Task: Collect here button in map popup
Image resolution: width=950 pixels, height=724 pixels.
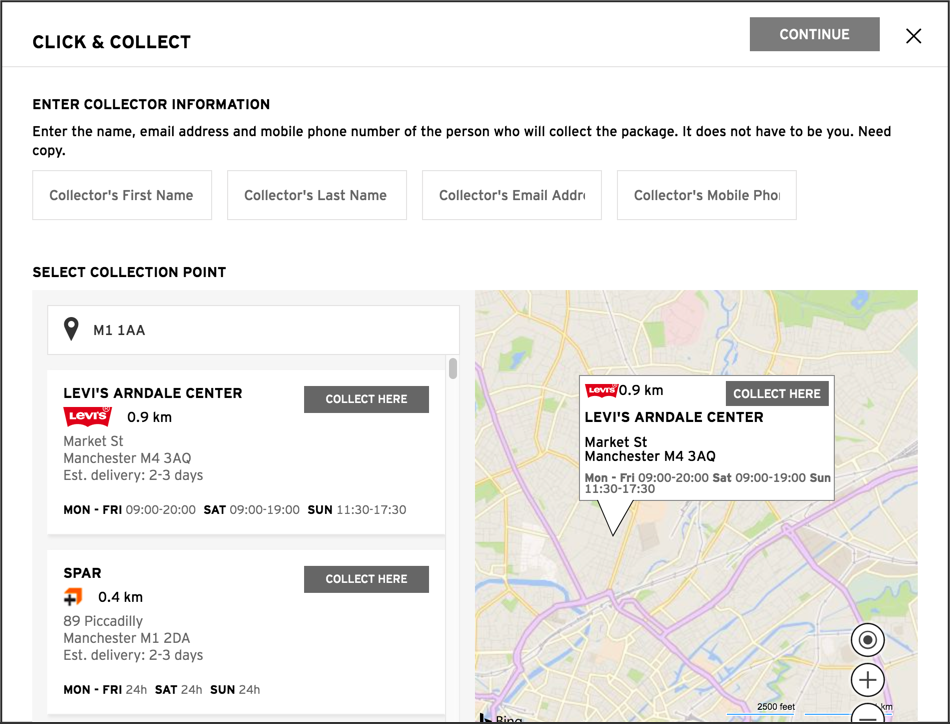Action: pos(777,394)
